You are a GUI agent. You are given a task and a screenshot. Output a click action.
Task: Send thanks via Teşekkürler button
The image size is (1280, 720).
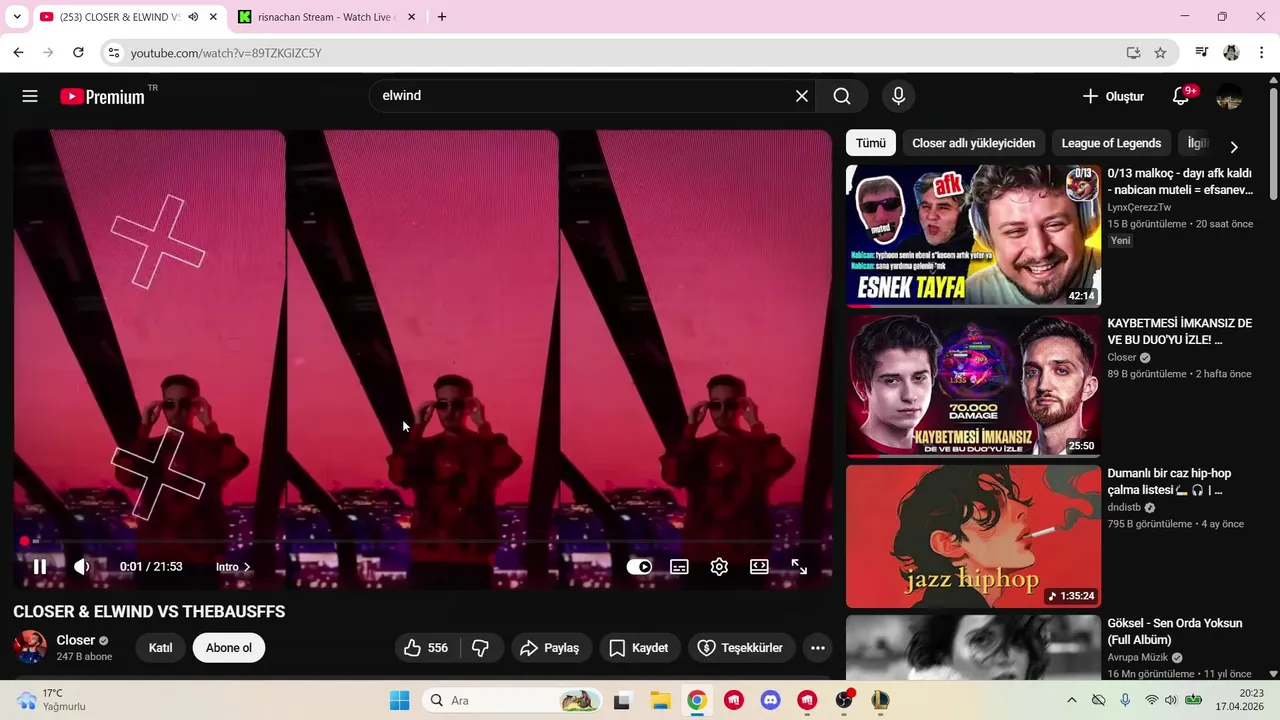[742, 648]
